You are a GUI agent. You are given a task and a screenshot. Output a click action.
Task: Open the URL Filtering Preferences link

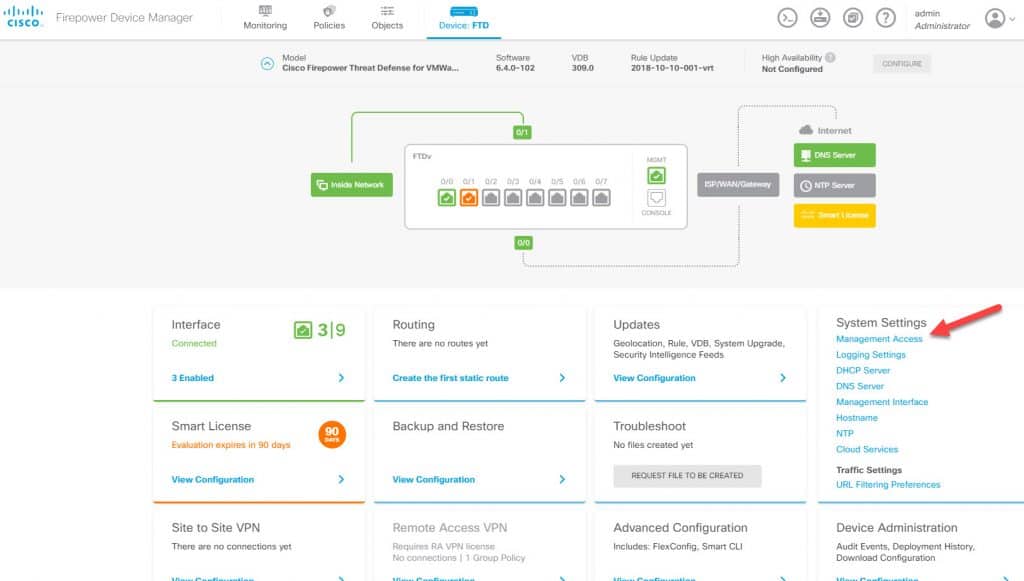click(888, 484)
